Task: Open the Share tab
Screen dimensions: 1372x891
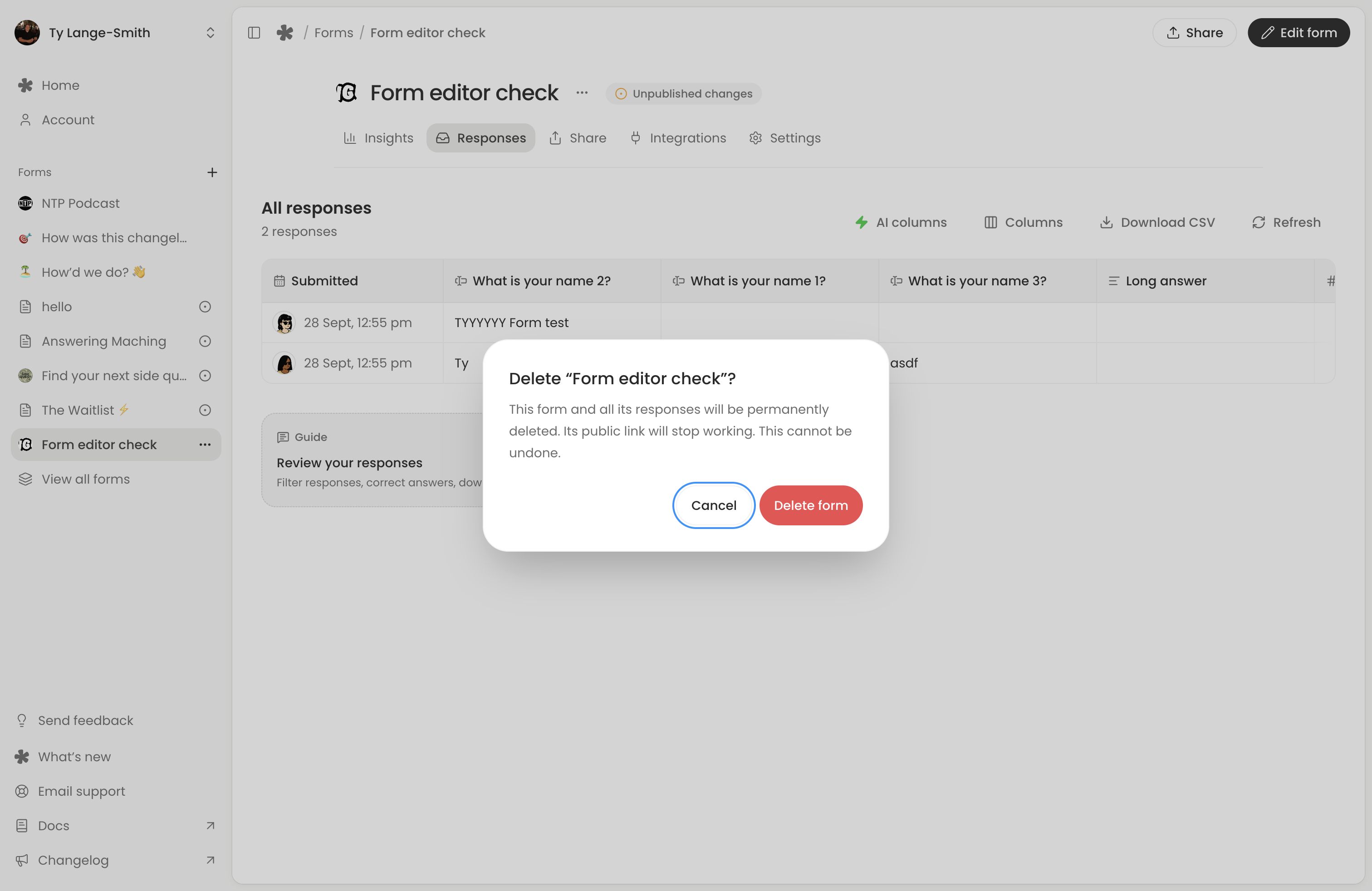Action: click(578, 138)
